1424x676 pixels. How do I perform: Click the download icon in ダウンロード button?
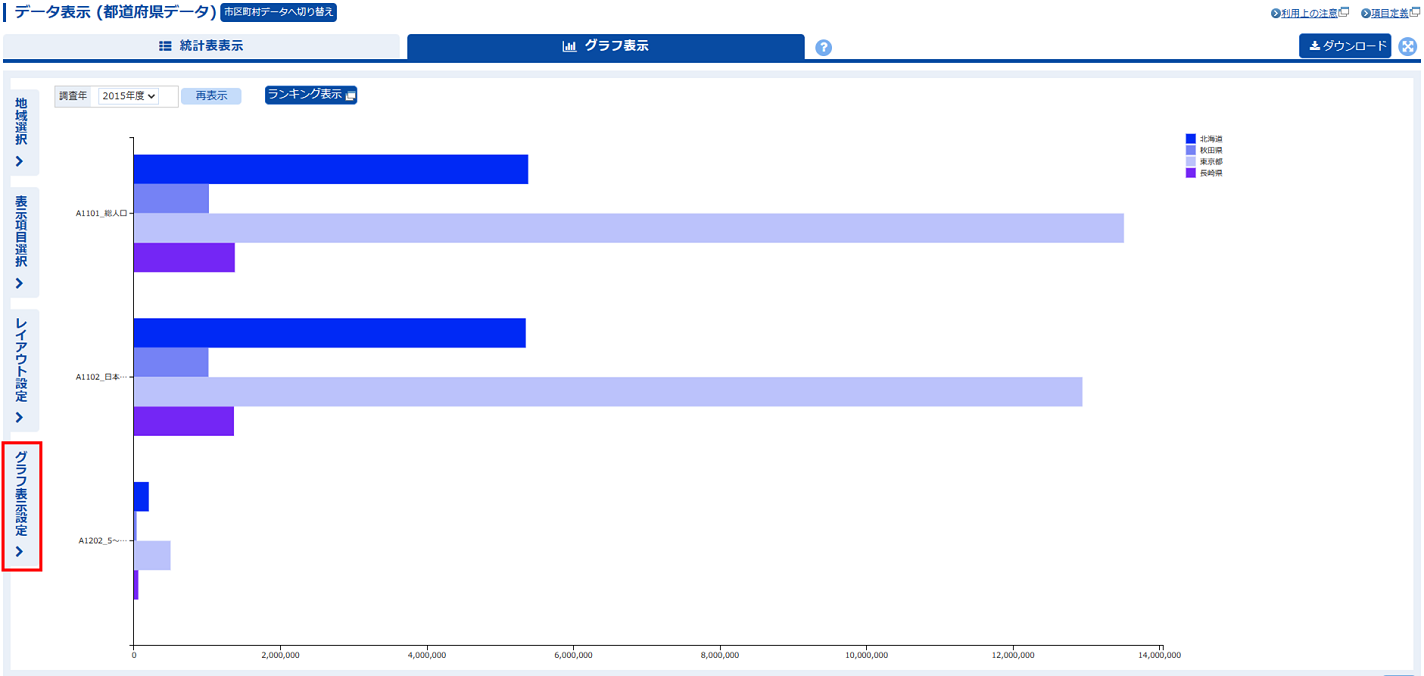click(1315, 47)
